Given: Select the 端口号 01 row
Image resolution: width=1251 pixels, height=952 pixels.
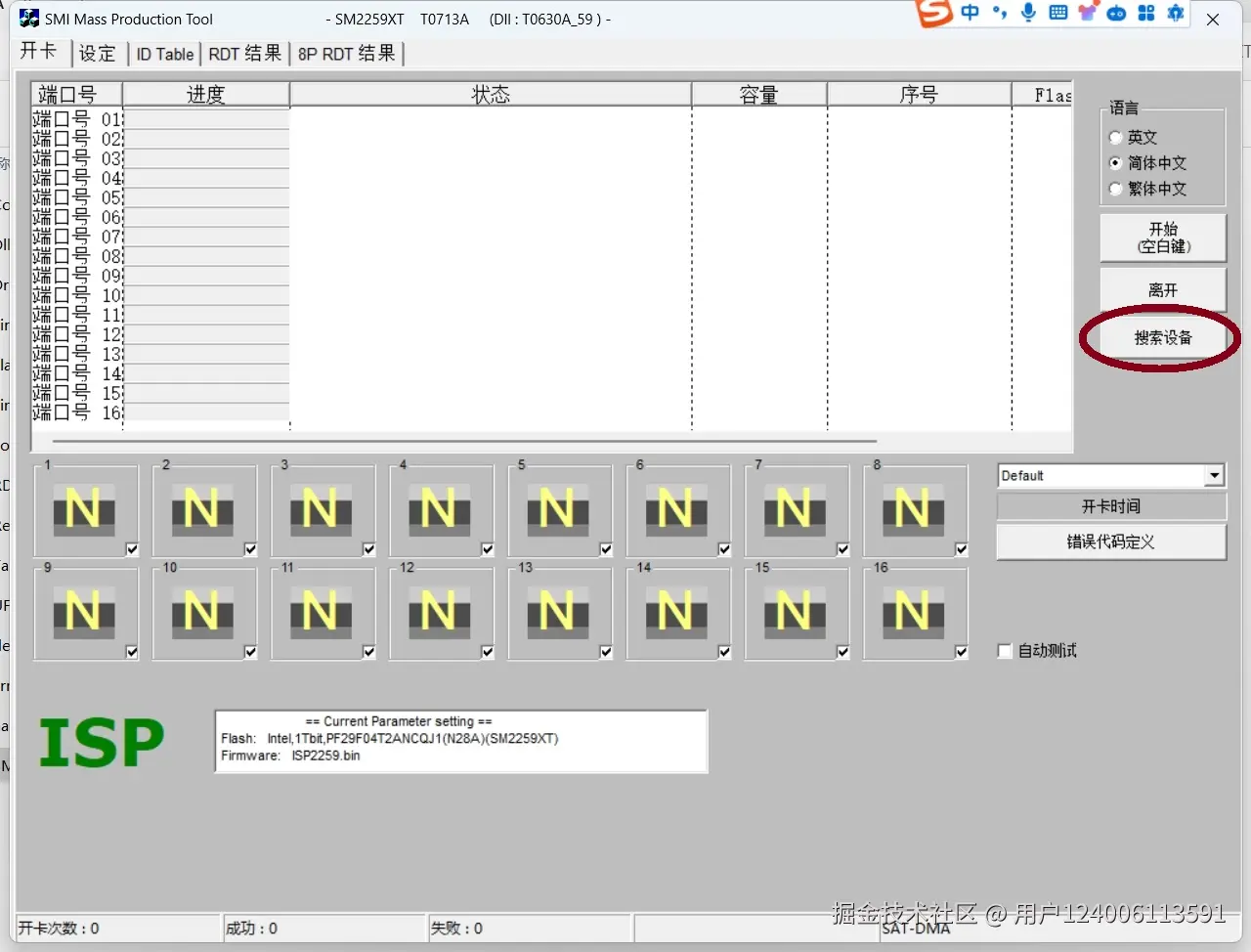Looking at the screenshot, I should (x=78, y=119).
